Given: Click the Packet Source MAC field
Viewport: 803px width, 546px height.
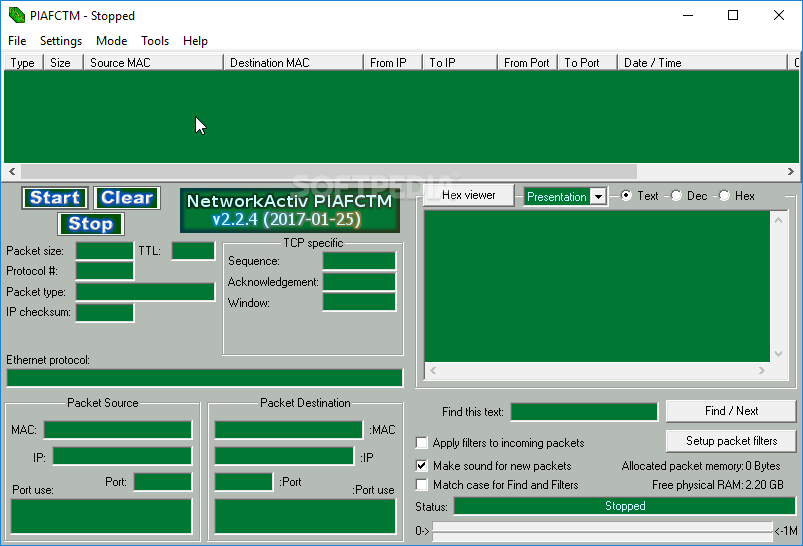Looking at the screenshot, I should [118, 430].
